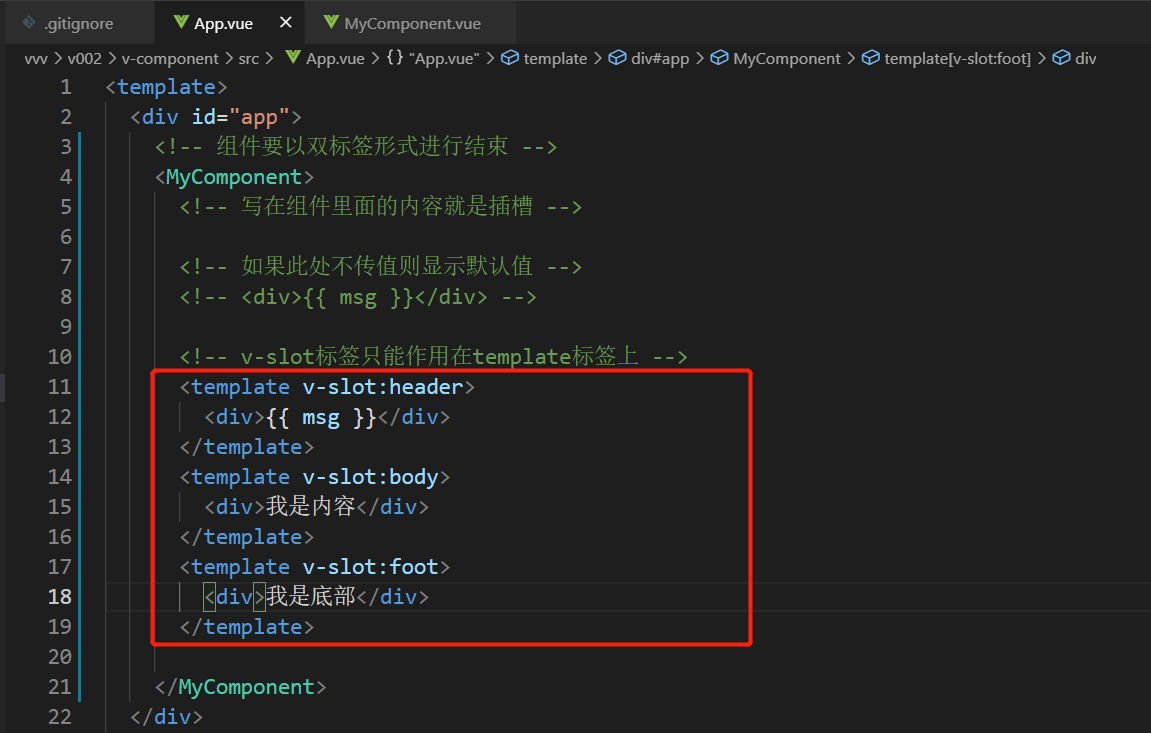The height and width of the screenshot is (733, 1151).
Task: Click the comment 组件要以双标签形式进行结束
Action: (356, 147)
